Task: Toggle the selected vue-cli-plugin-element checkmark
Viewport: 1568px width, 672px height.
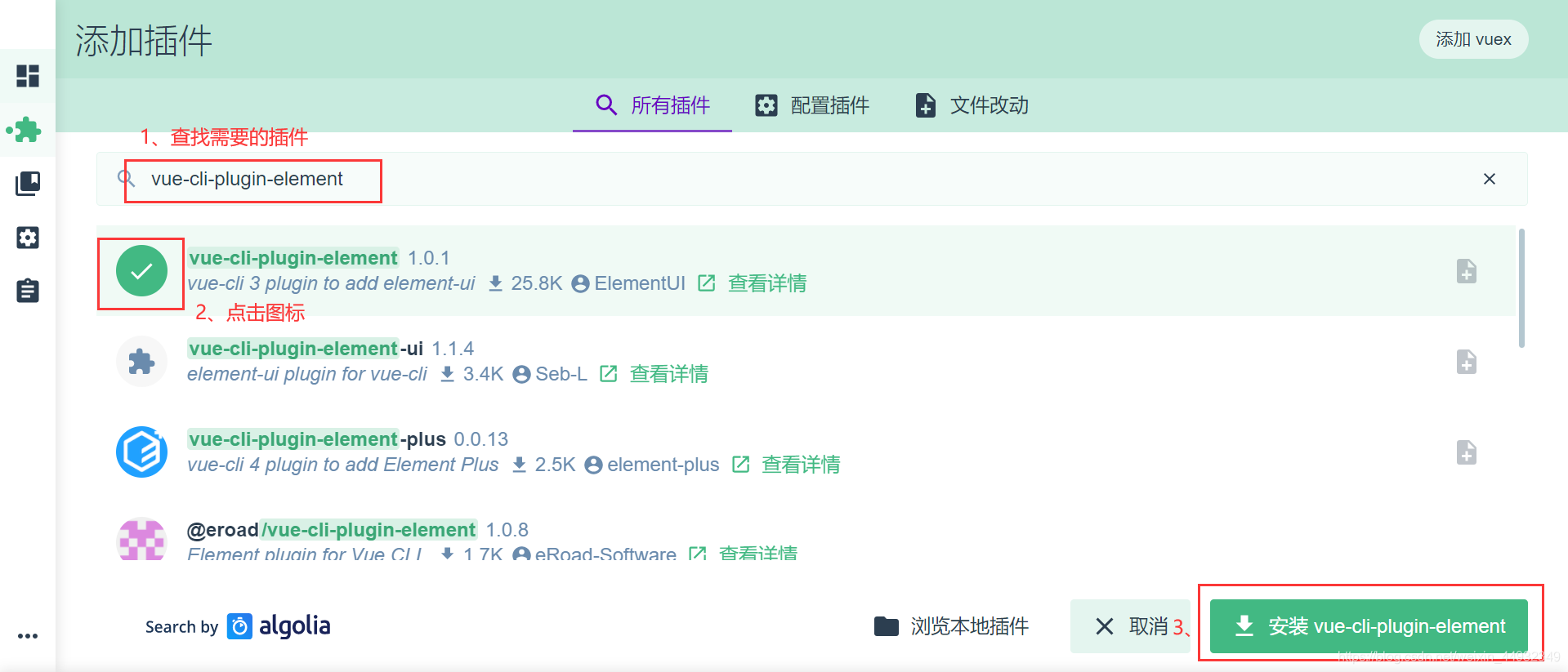Action: [141, 271]
